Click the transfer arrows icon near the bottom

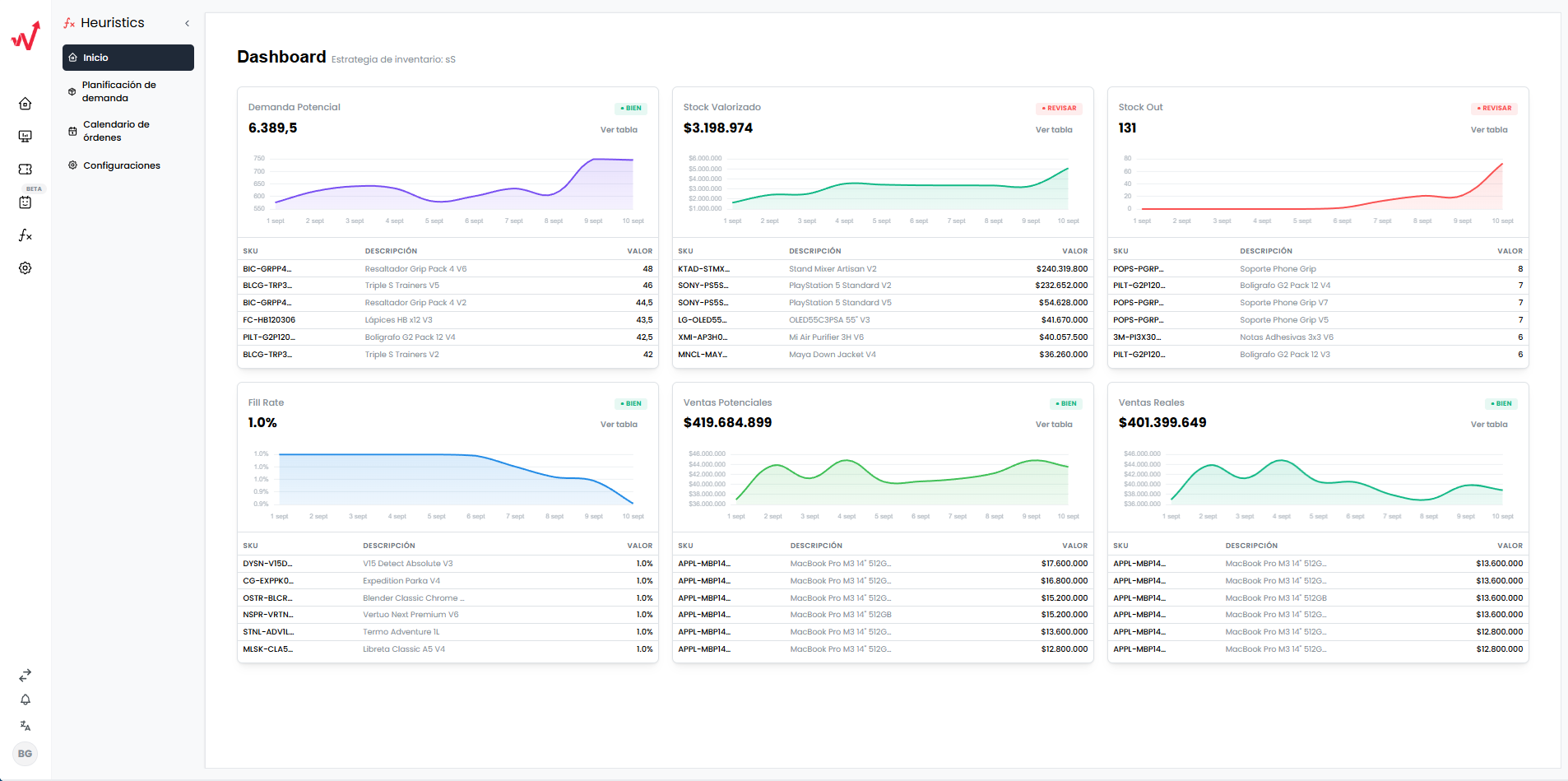coord(25,675)
